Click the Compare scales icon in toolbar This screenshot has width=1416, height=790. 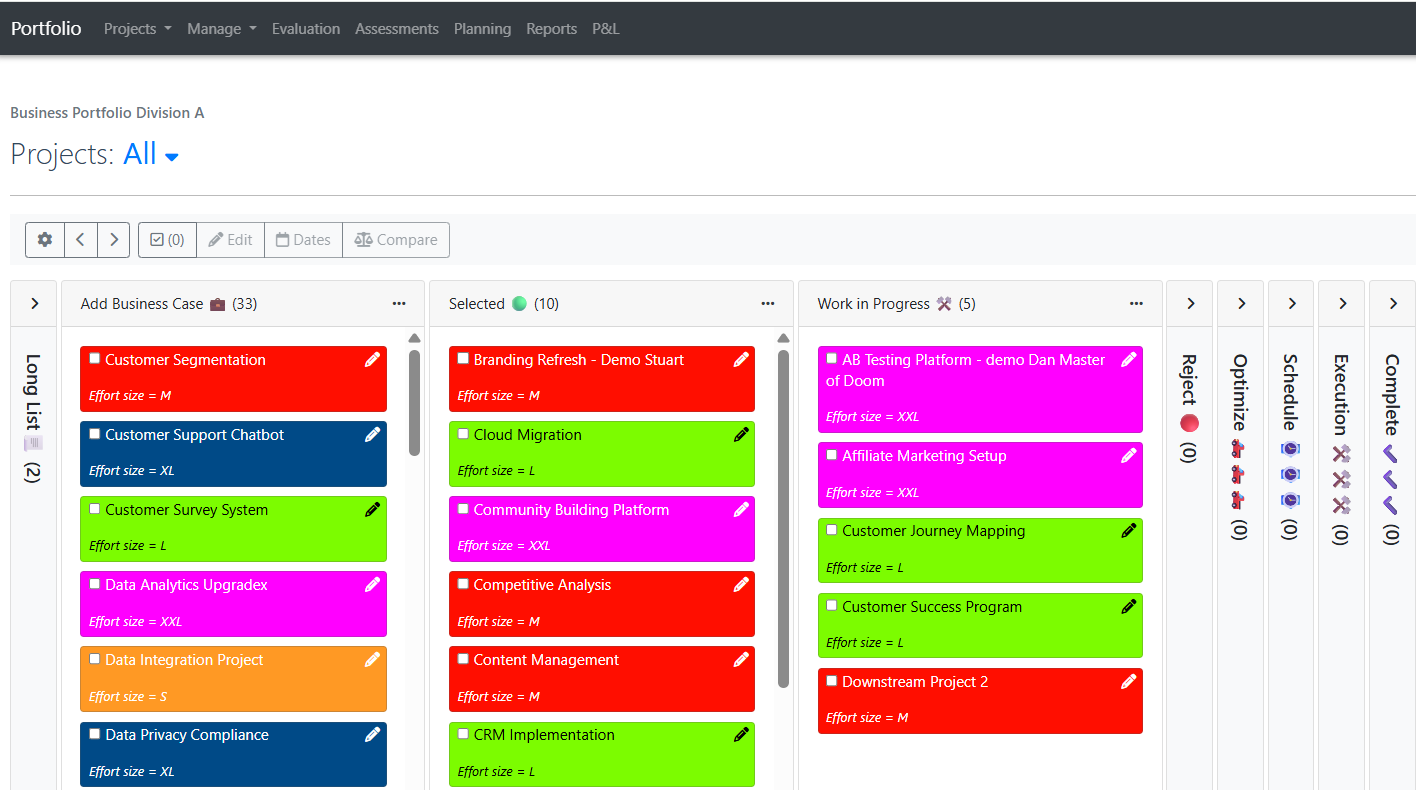pyautogui.click(x=396, y=239)
